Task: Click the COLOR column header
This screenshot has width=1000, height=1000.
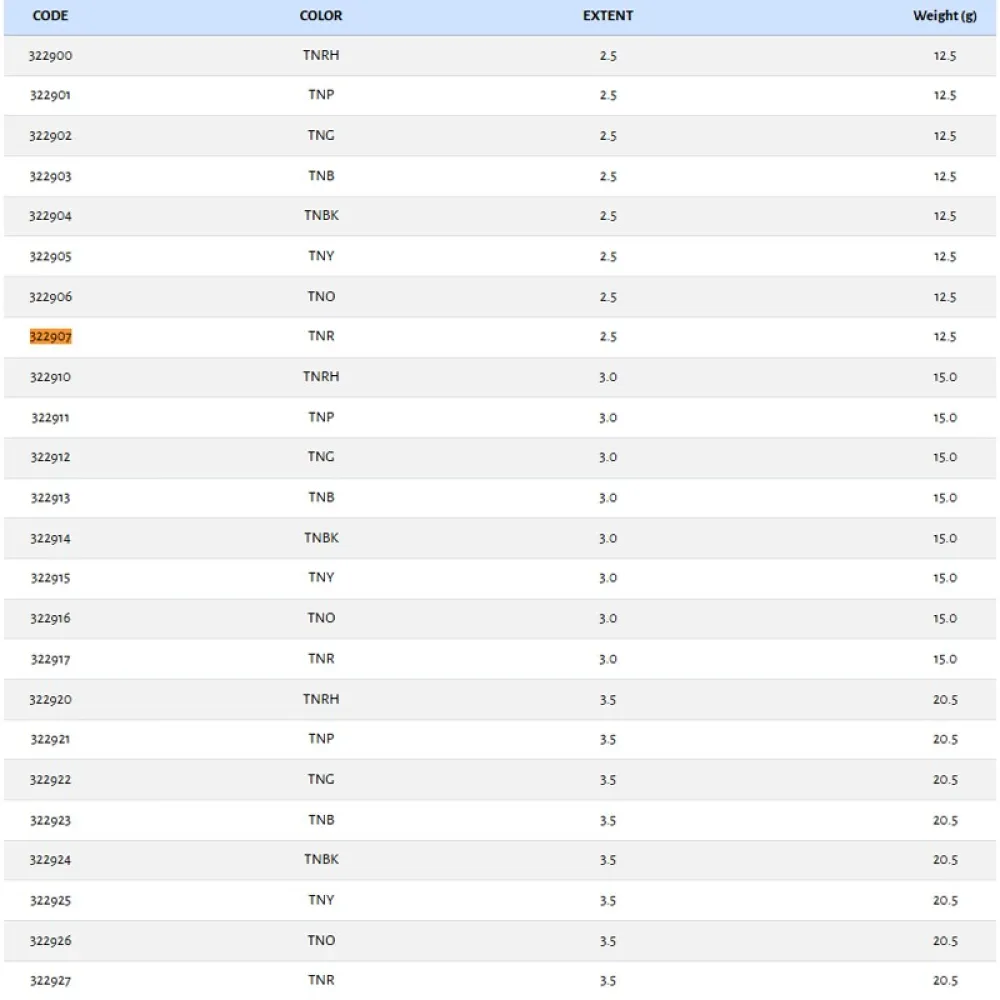Action: coord(321,15)
